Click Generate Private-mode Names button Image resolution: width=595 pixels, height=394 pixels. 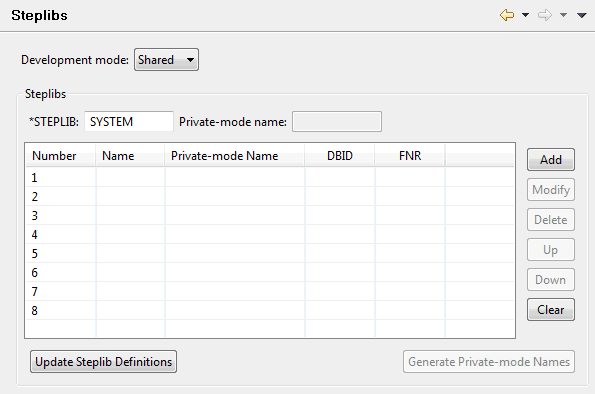[489, 361]
